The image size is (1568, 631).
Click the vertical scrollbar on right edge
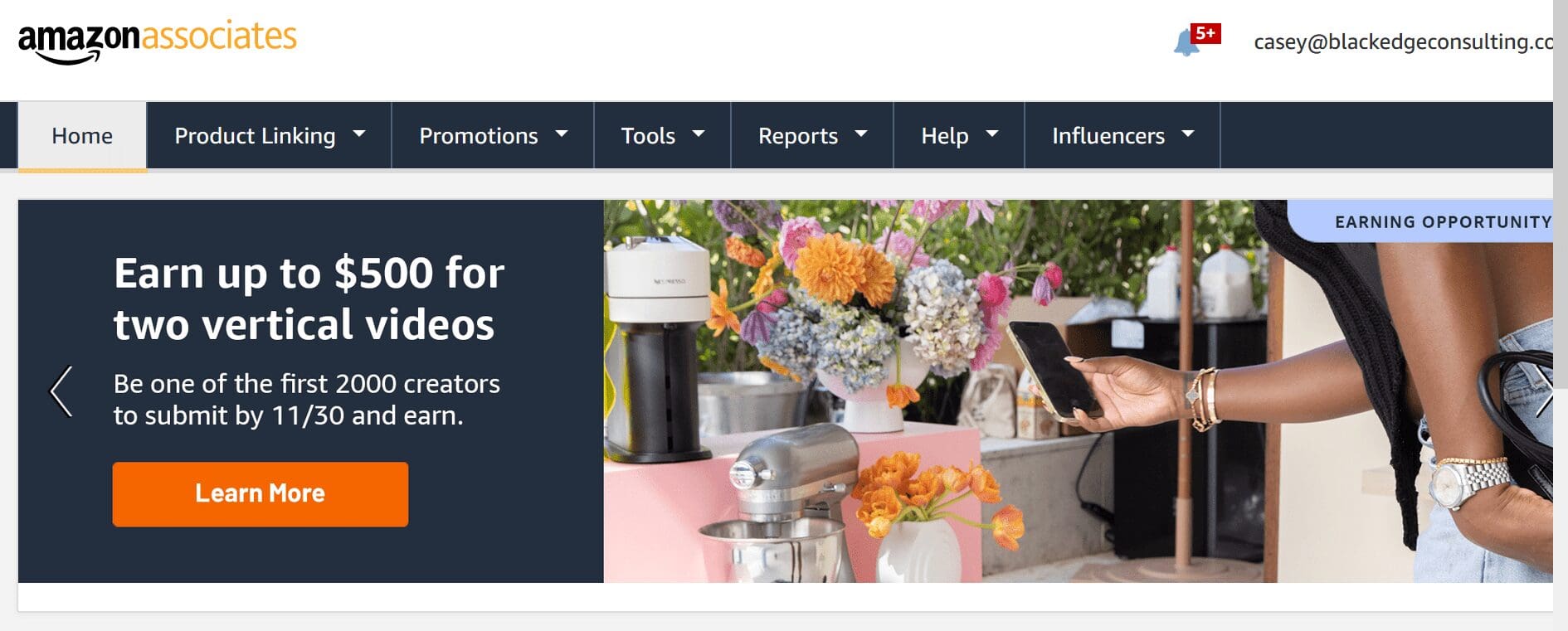1561,315
